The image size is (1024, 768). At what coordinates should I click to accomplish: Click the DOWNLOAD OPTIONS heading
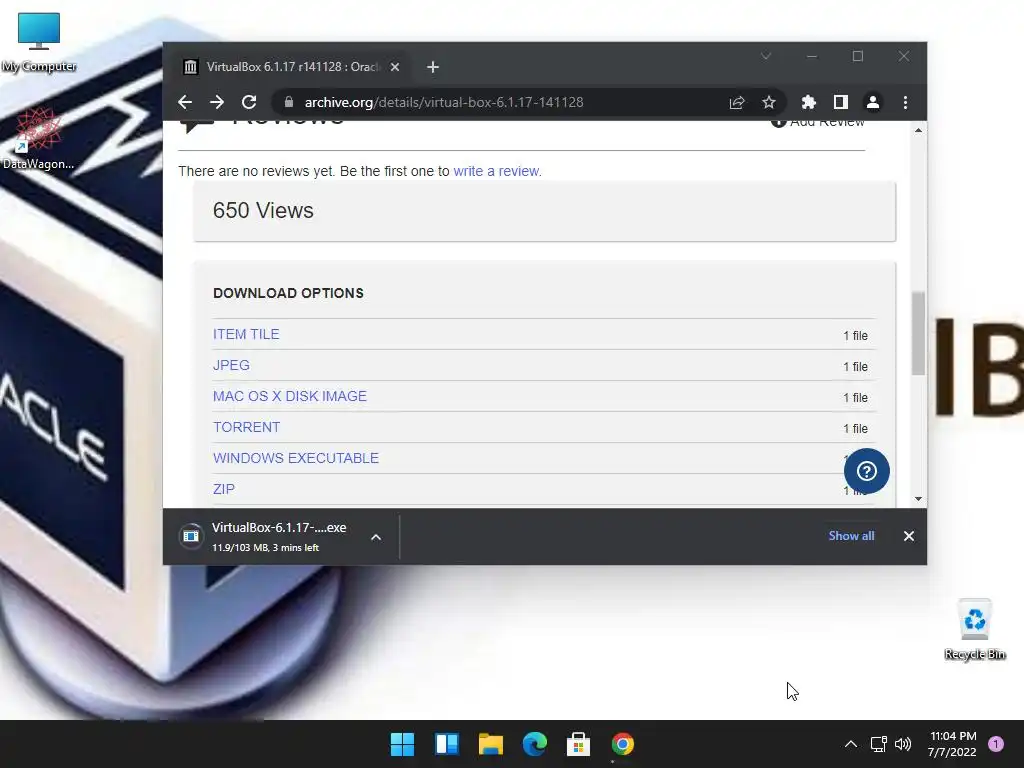[x=288, y=293]
